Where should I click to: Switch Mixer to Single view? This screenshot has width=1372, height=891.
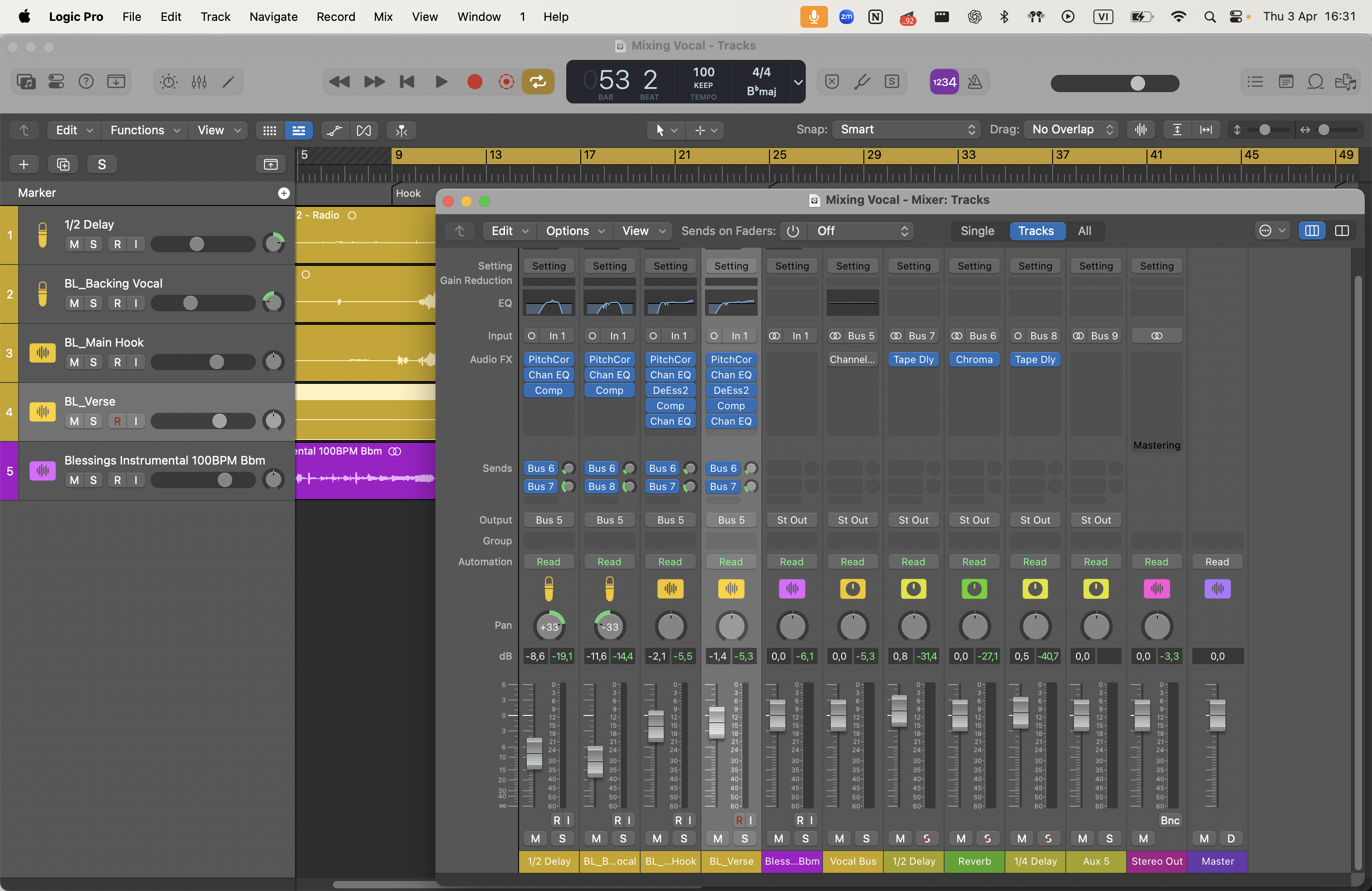click(977, 231)
